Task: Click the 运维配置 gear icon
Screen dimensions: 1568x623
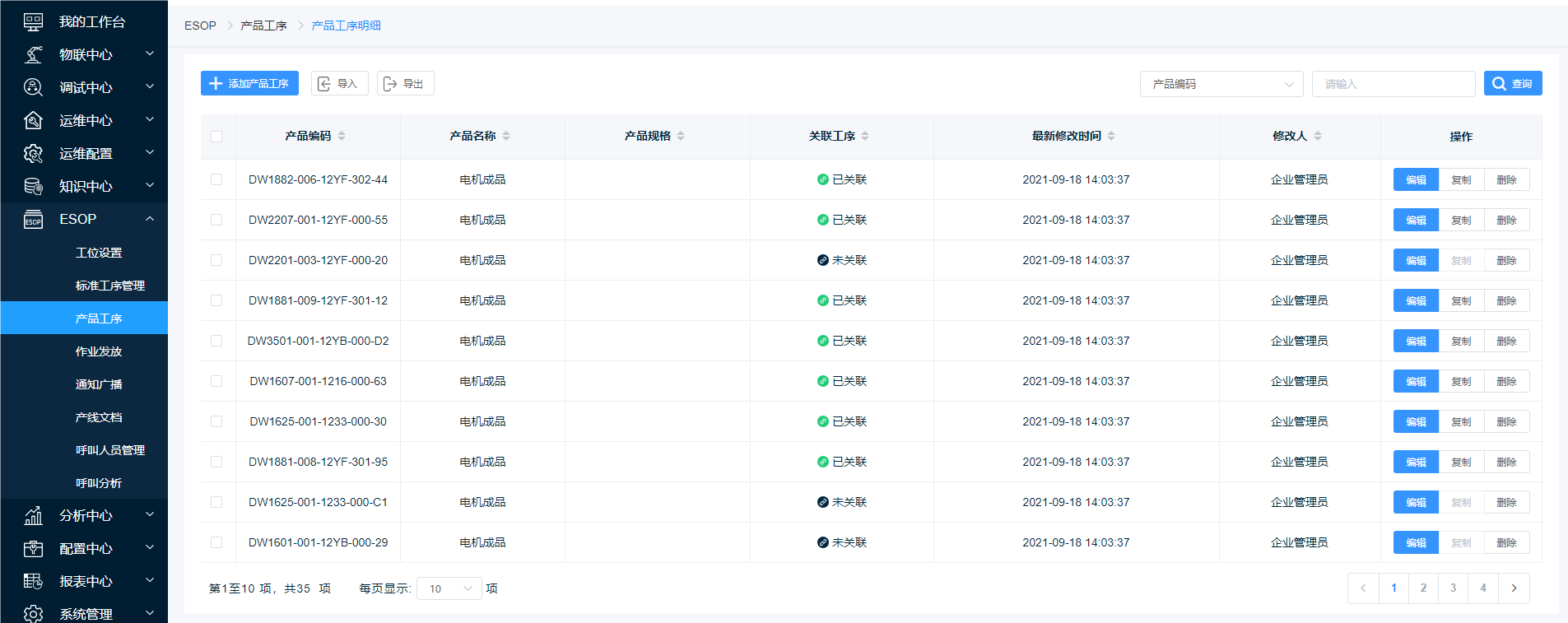Action: [x=33, y=154]
